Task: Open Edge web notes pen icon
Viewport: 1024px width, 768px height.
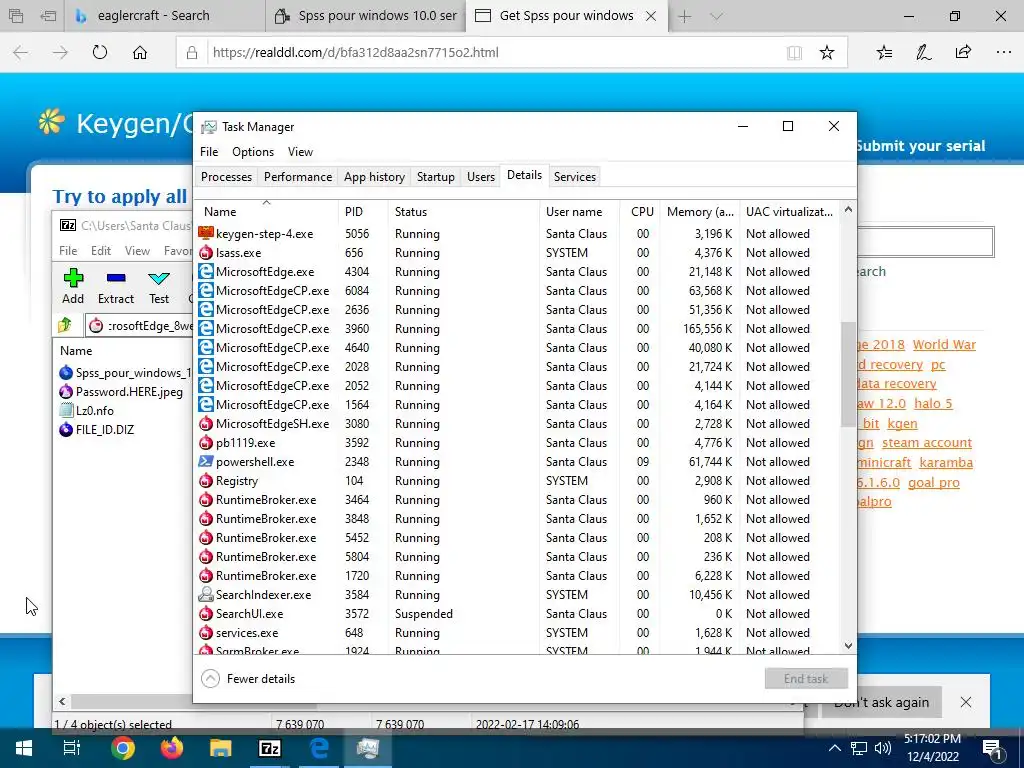Action: tap(923, 52)
